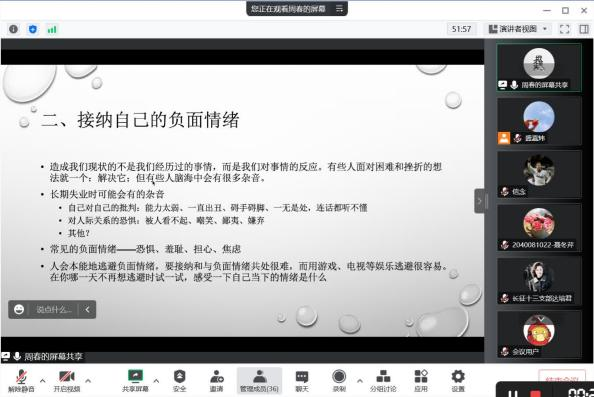Open 管理成员(36) participants panel
This screenshot has width=594, height=397.
point(259,380)
